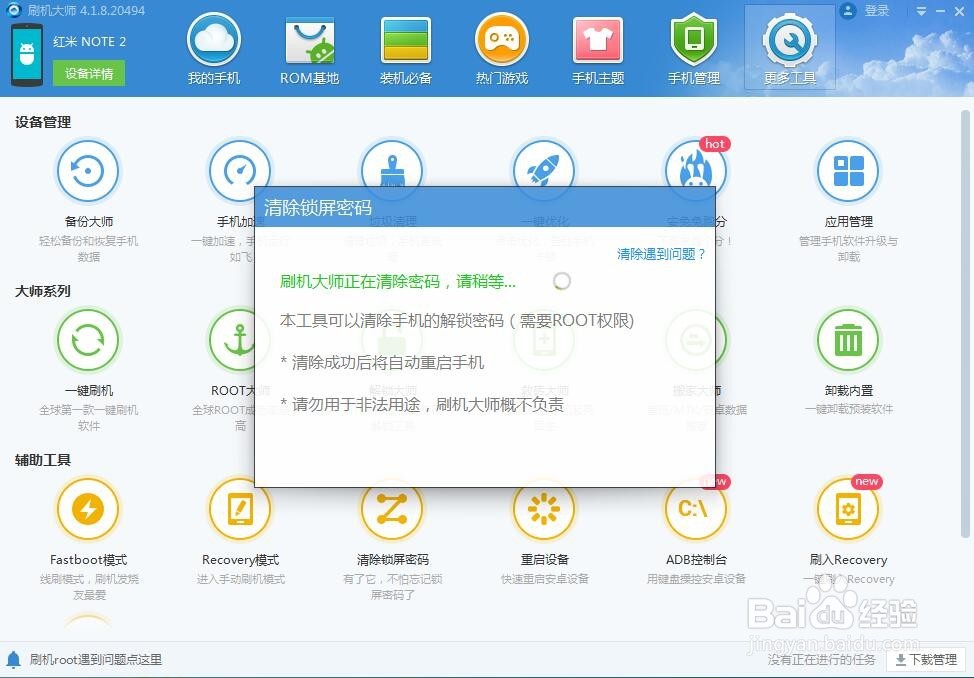The image size is (974, 678).
Task: Click the 设备详情 device details button
Action: [x=88, y=74]
